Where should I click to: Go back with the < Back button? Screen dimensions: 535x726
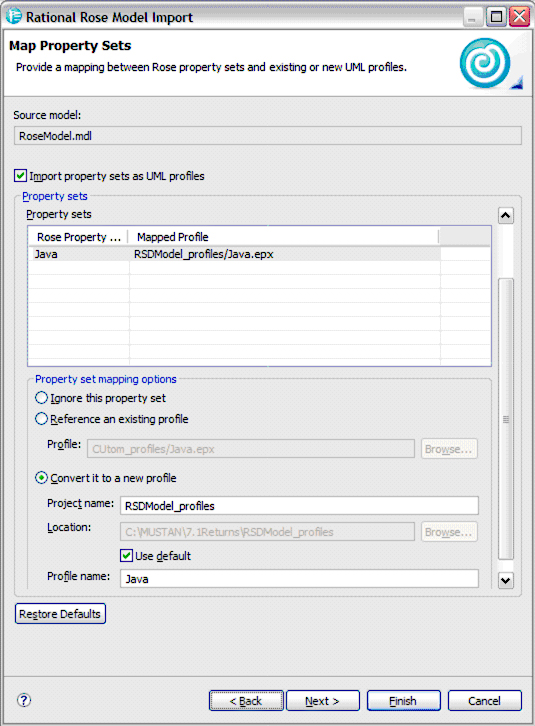pos(246,701)
